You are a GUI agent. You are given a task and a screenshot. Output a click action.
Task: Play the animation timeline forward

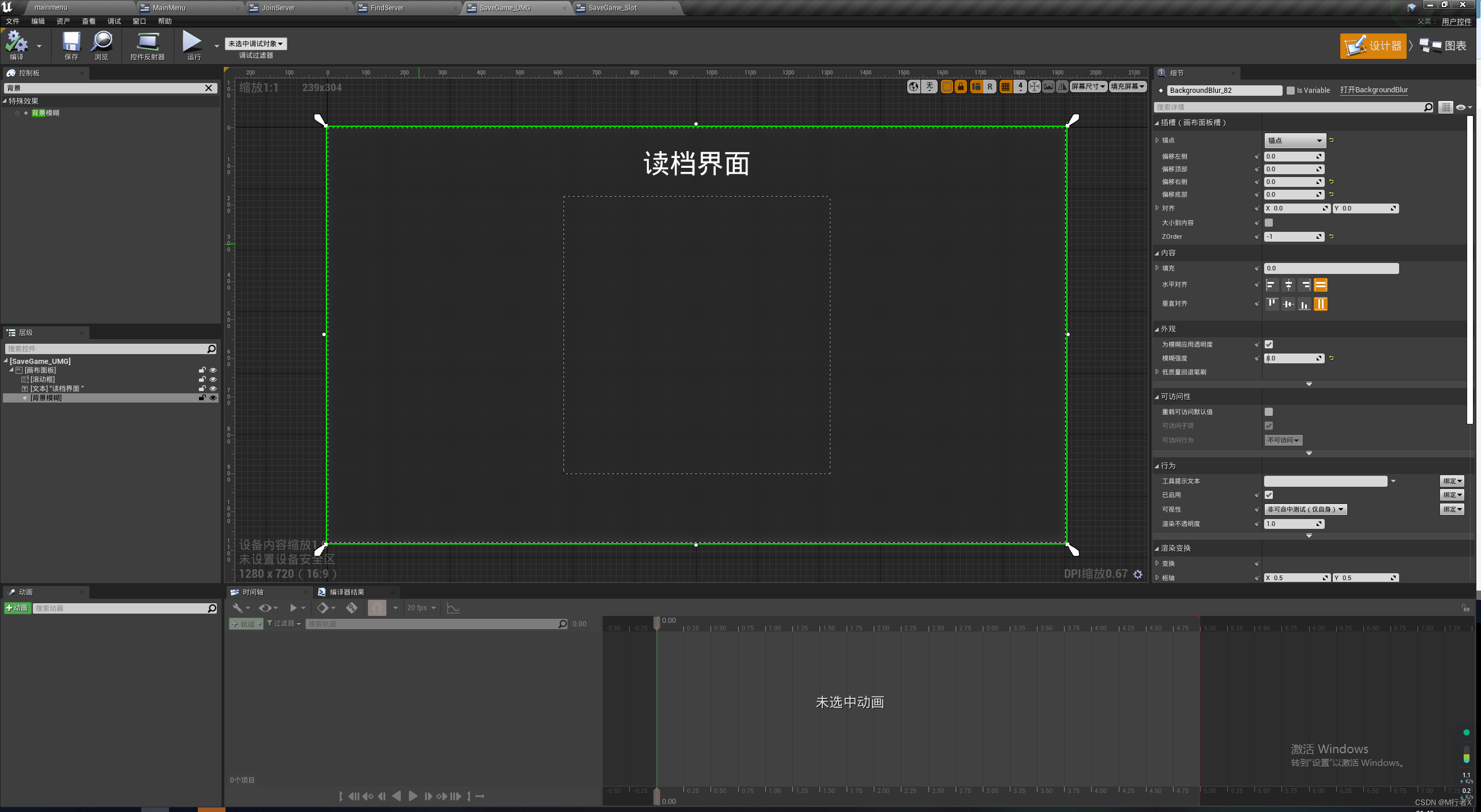[413, 796]
